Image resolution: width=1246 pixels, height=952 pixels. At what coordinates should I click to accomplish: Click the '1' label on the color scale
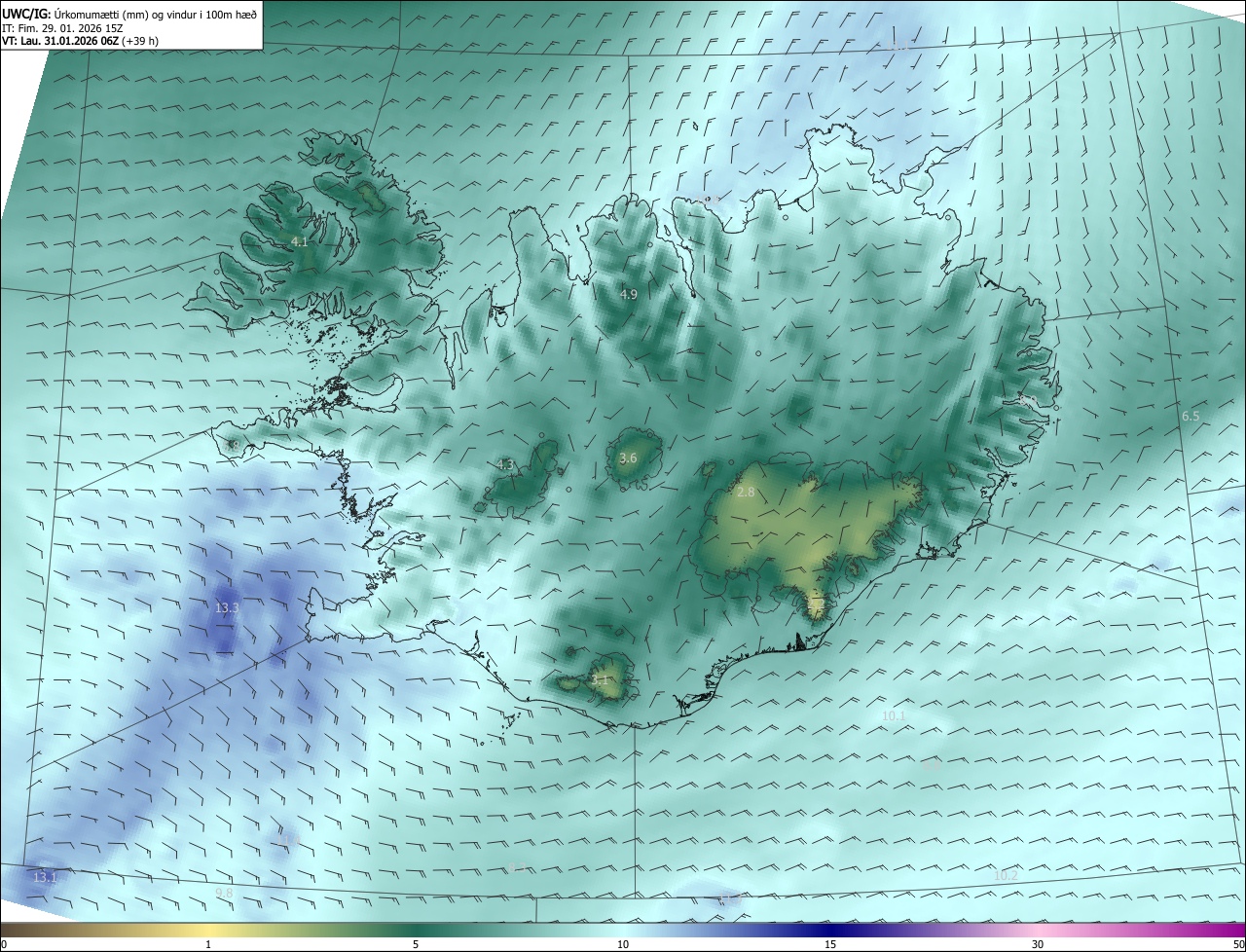coord(208,944)
